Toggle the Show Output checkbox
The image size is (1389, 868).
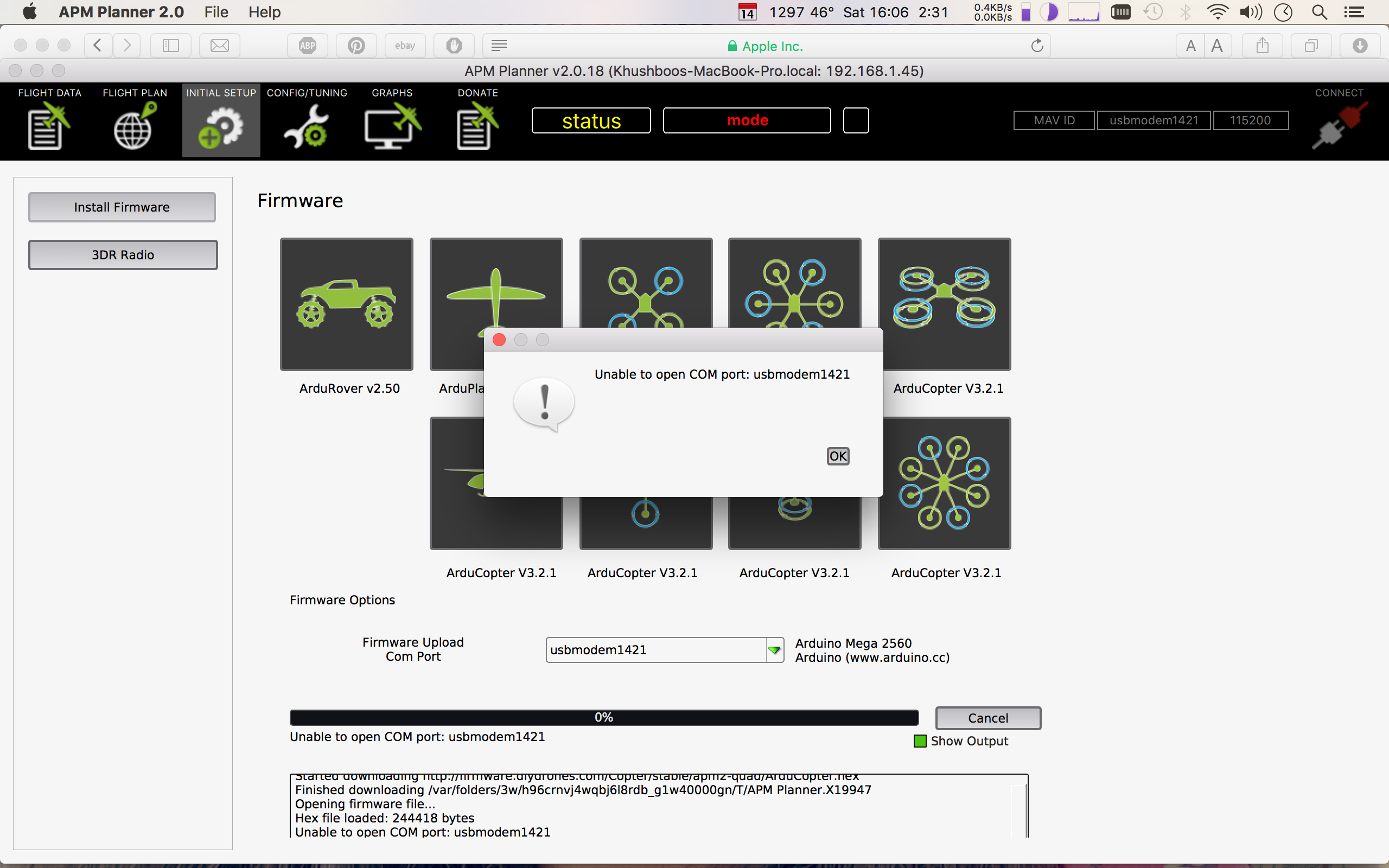point(920,741)
